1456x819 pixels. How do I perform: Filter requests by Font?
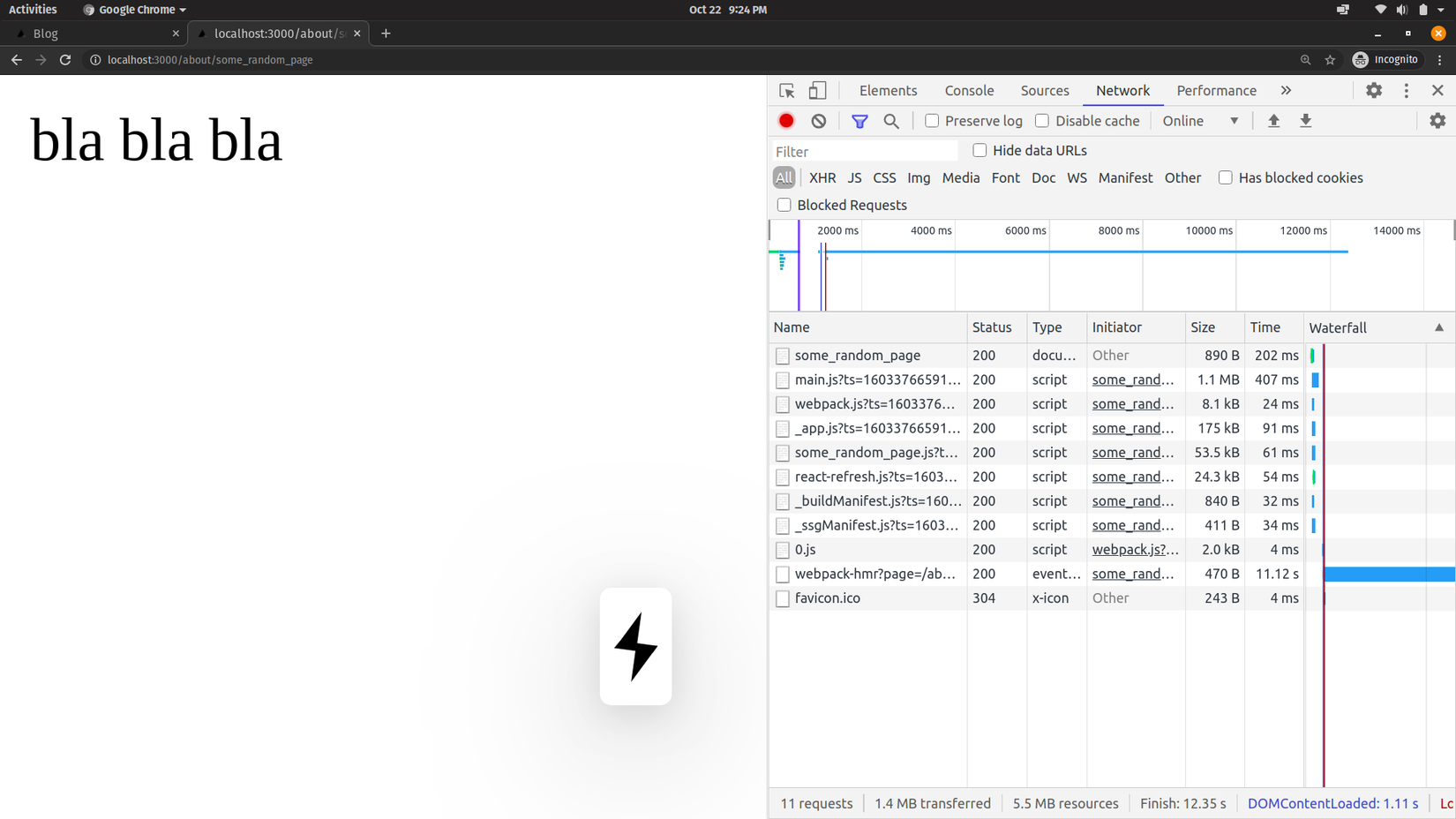coord(1005,178)
